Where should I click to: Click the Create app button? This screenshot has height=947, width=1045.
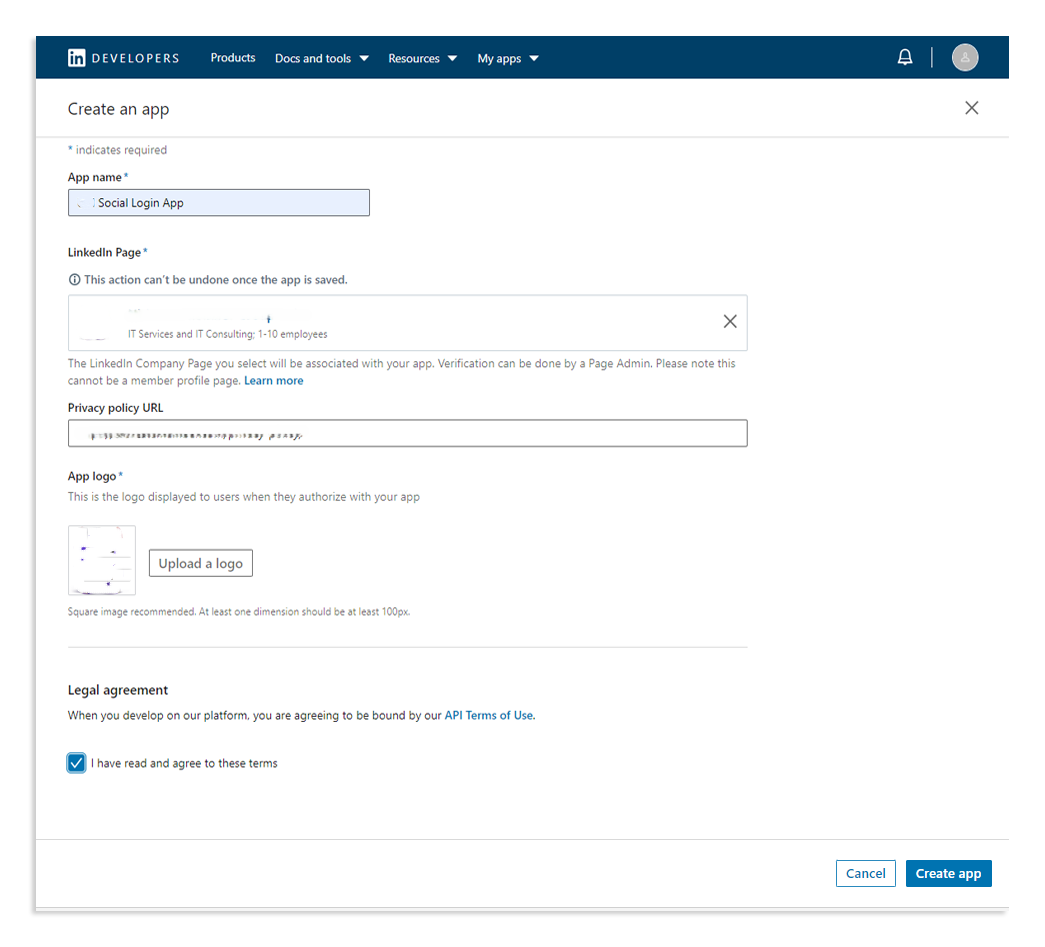pyautogui.click(x=948, y=873)
